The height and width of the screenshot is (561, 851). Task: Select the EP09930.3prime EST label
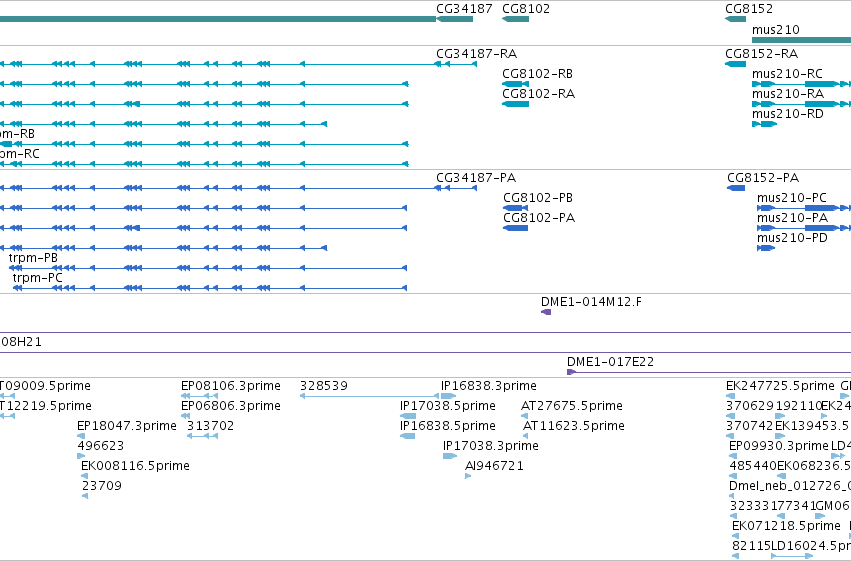tap(779, 447)
